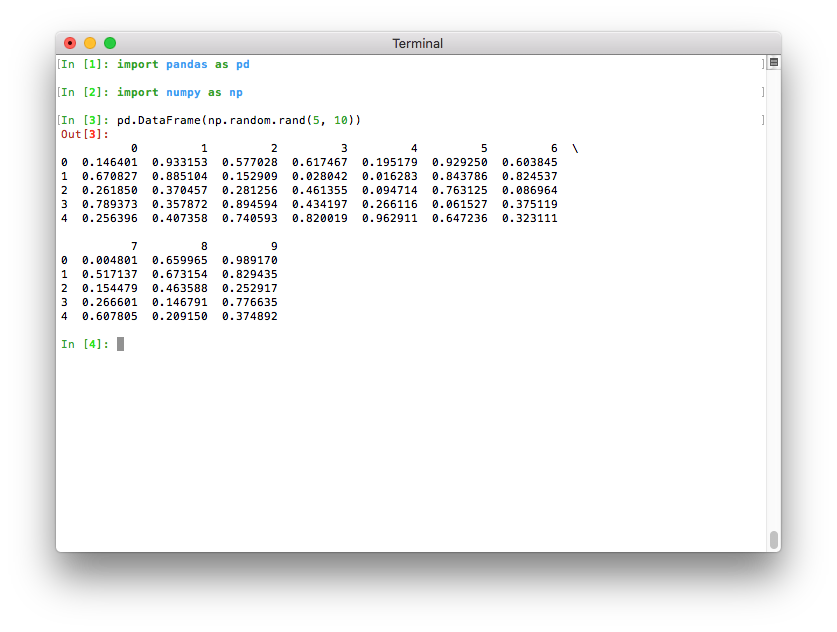Click the word numpy in the second import
837x632 pixels.
click(183, 92)
